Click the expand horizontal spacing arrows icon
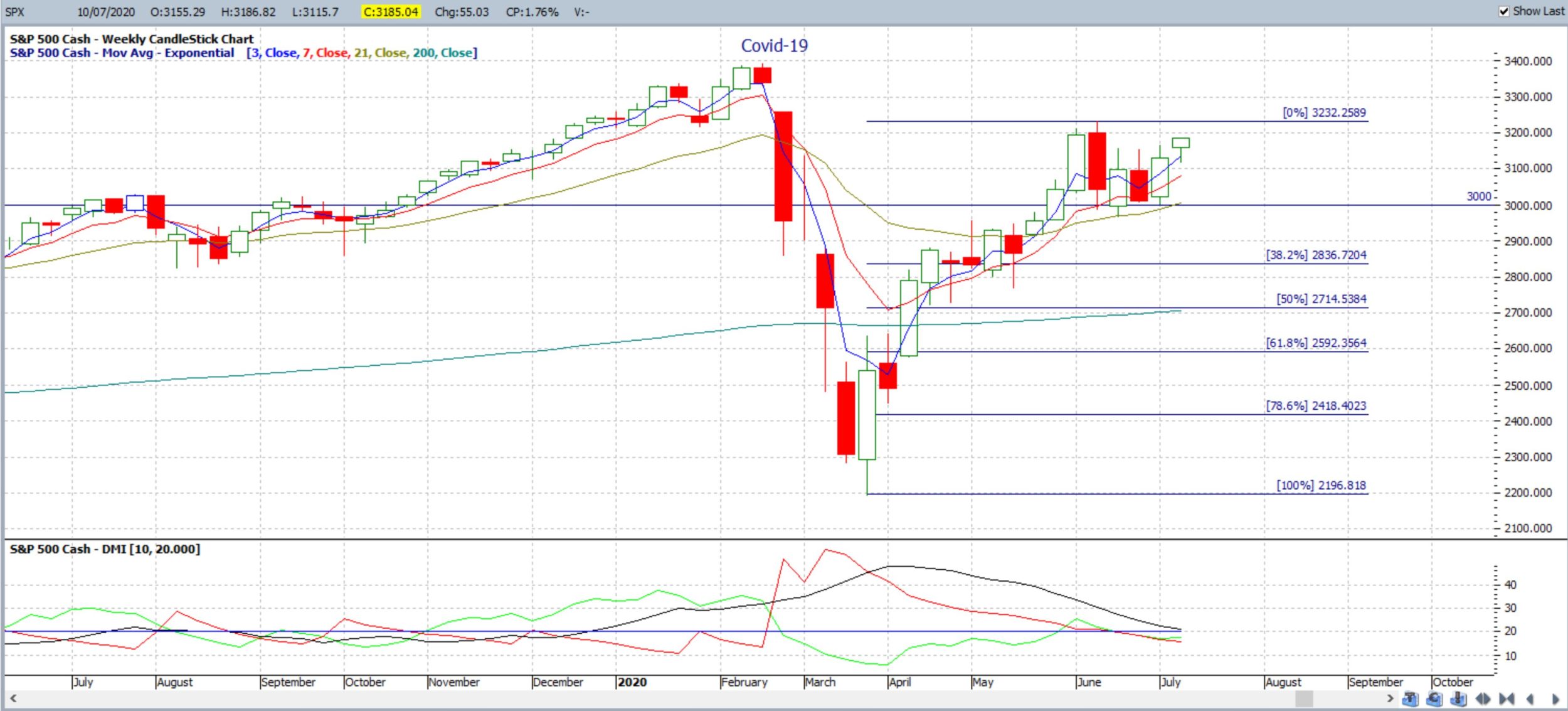Image resolution: width=1568 pixels, height=711 pixels. click(x=1483, y=698)
